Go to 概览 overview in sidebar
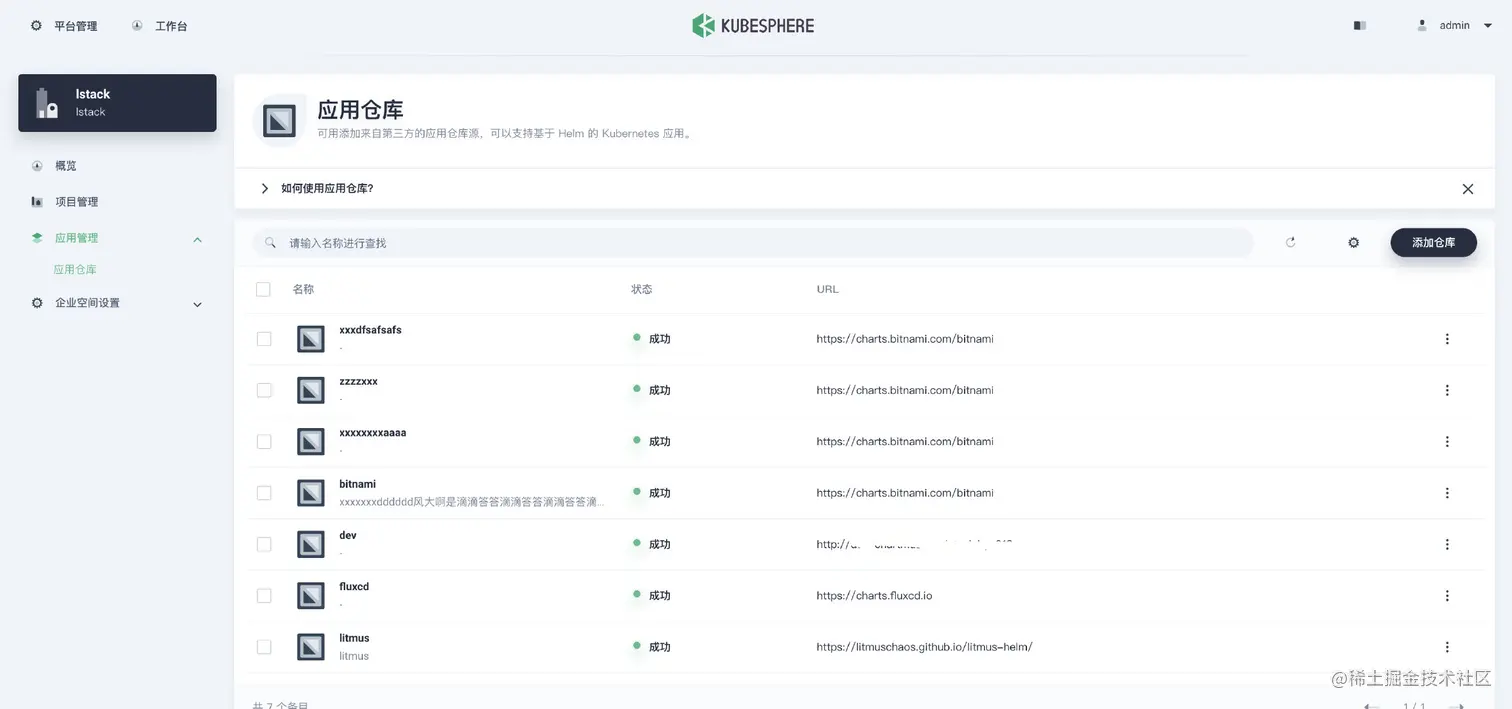 [x=66, y=166]
